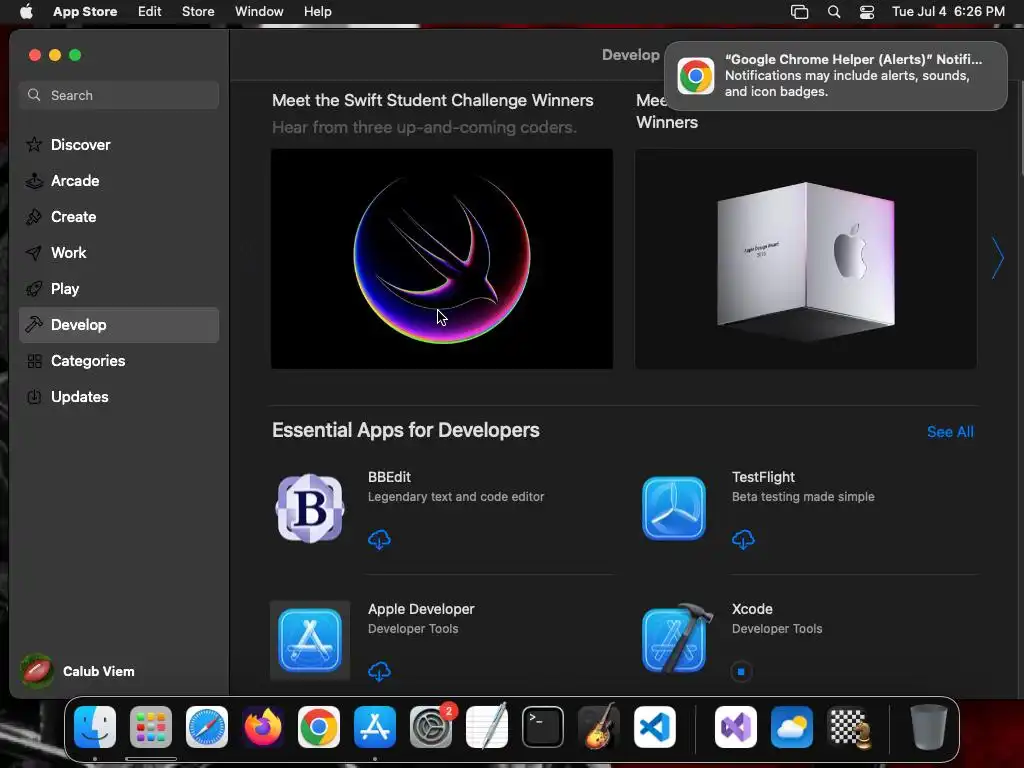Launch Visual Studio Code from Dock

click(x=655, y=727)
